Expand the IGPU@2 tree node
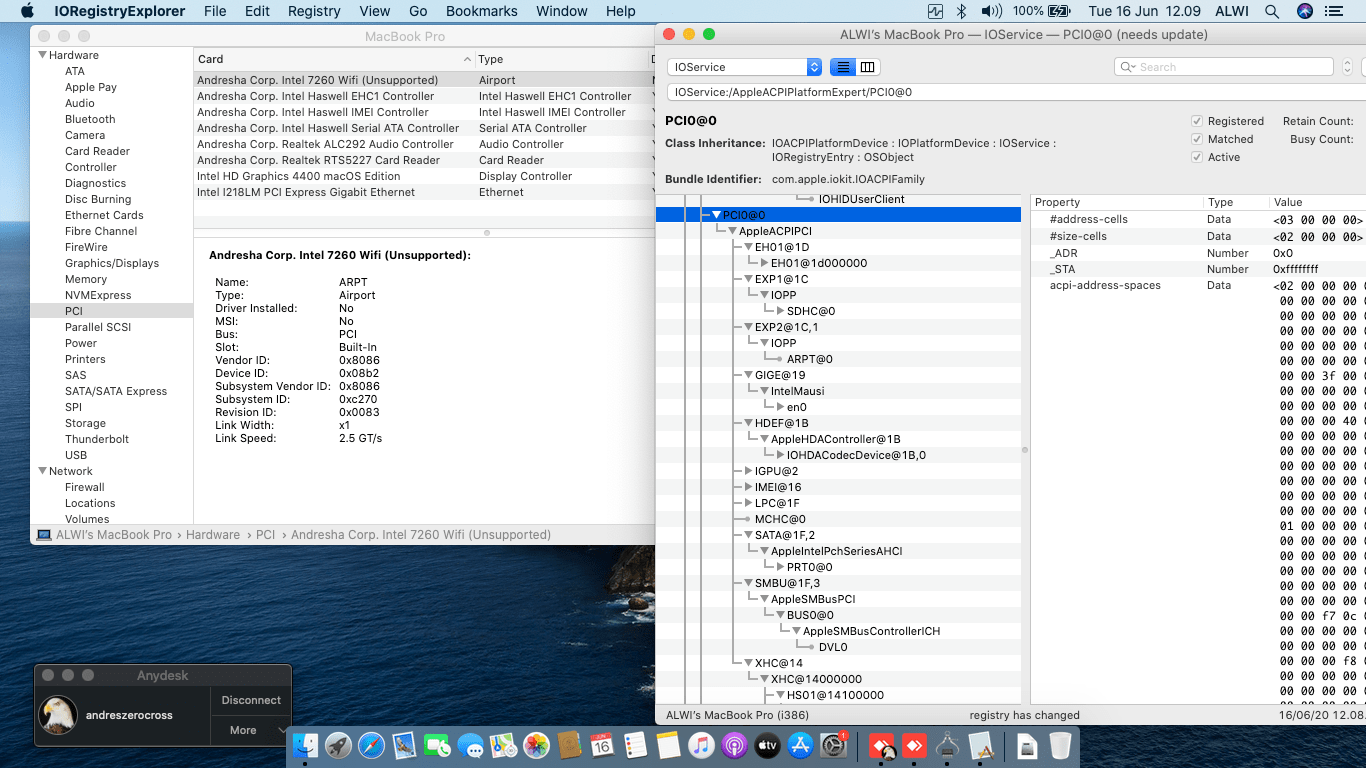This screenshot has height=768, width=1366. [x=748, y=471]
